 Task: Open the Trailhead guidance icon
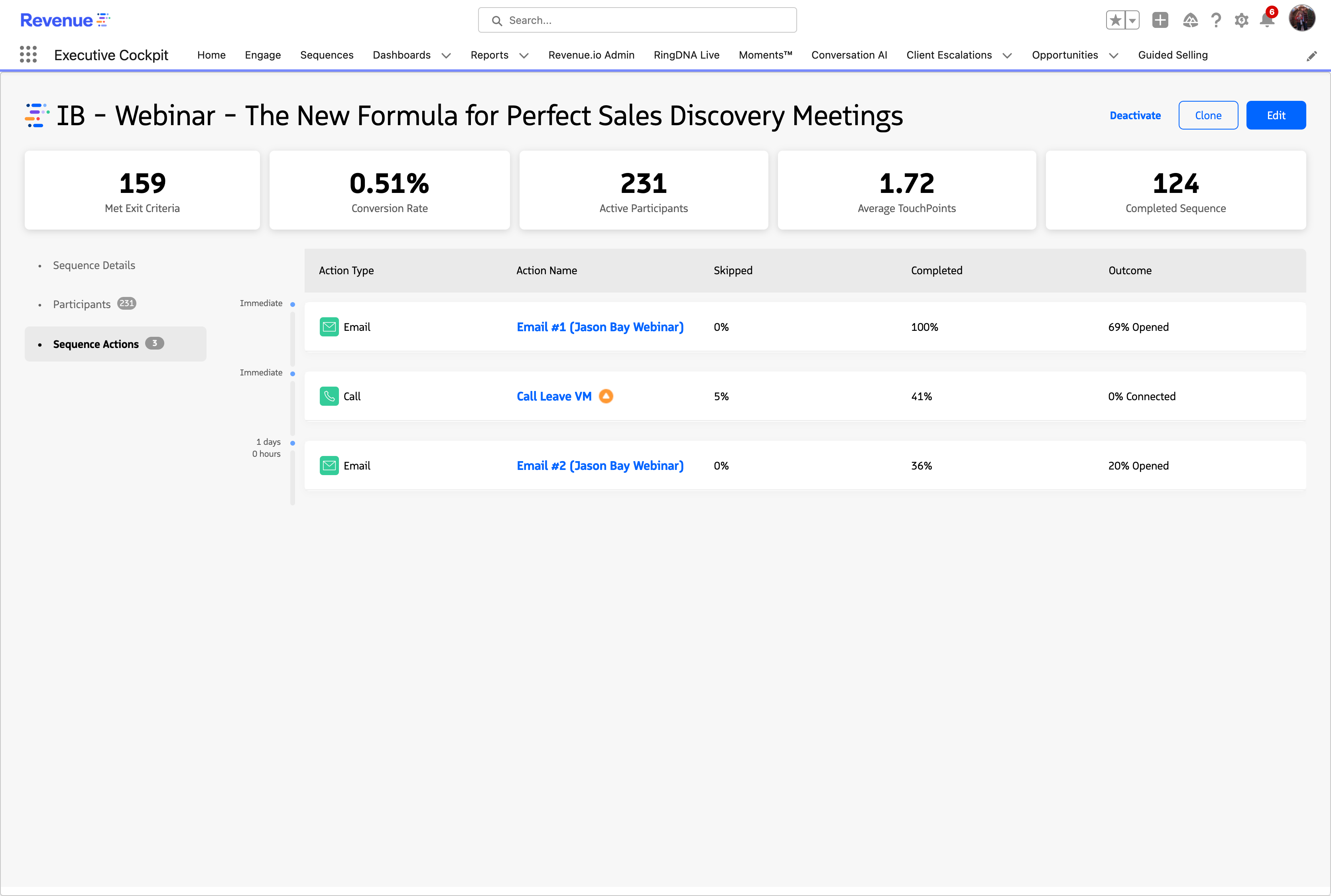[1190, 21]
